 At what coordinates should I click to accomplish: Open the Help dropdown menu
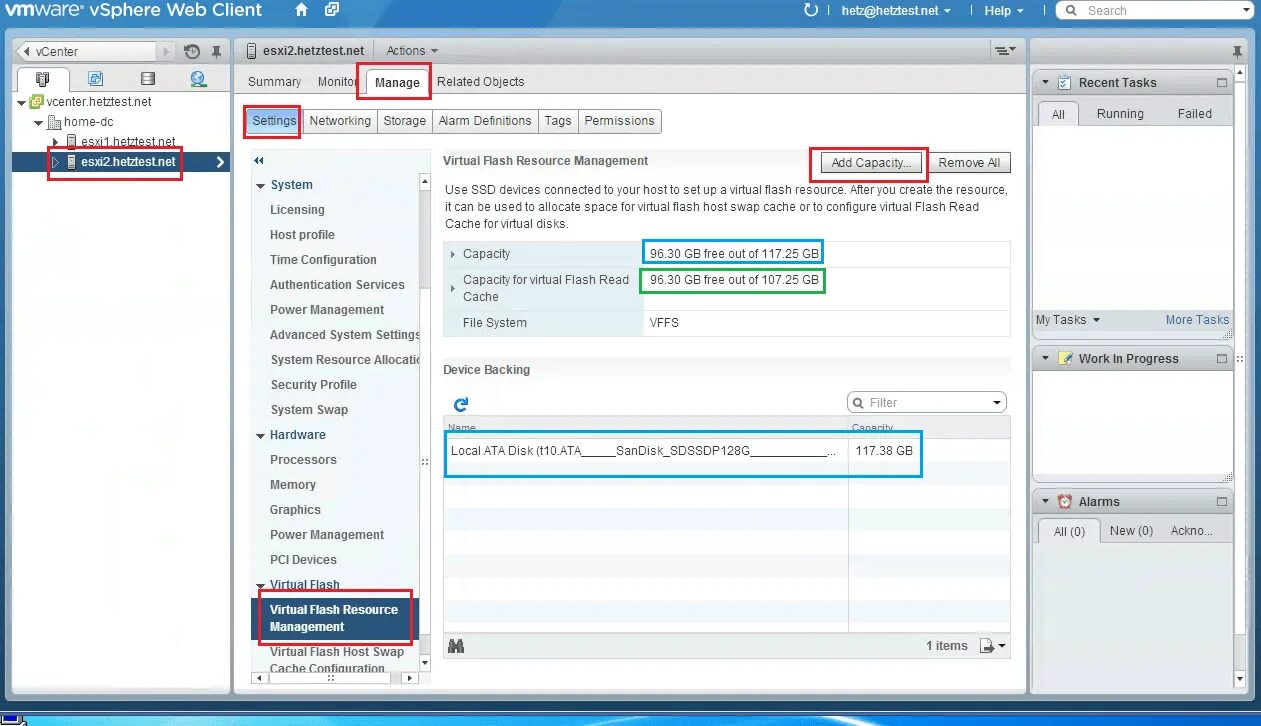click(1004, 10)
